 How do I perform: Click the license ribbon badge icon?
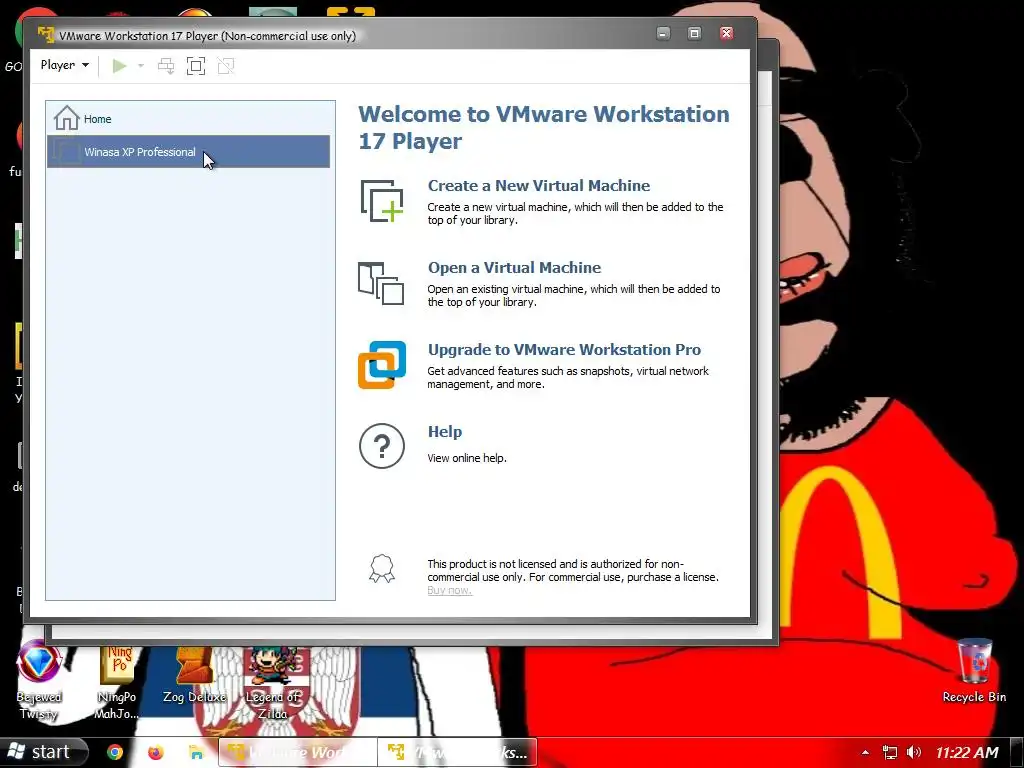pos(381,569)
